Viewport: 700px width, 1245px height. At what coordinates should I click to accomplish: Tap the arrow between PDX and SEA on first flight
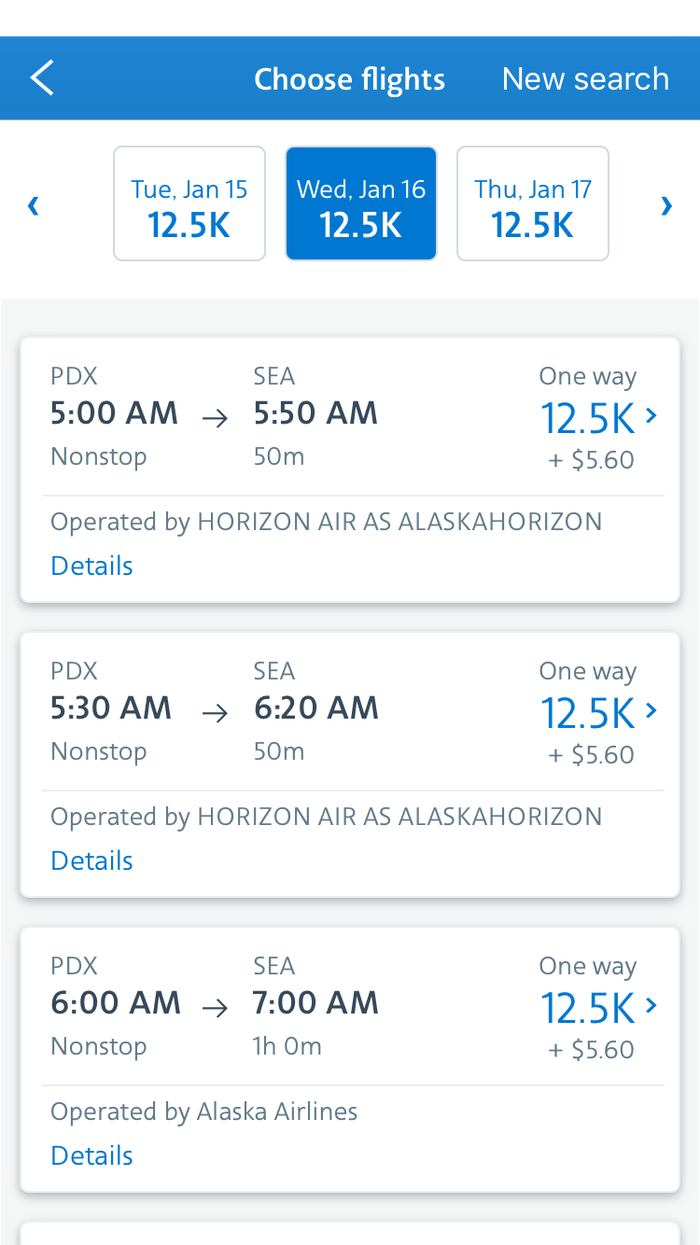tap(213, 418)
